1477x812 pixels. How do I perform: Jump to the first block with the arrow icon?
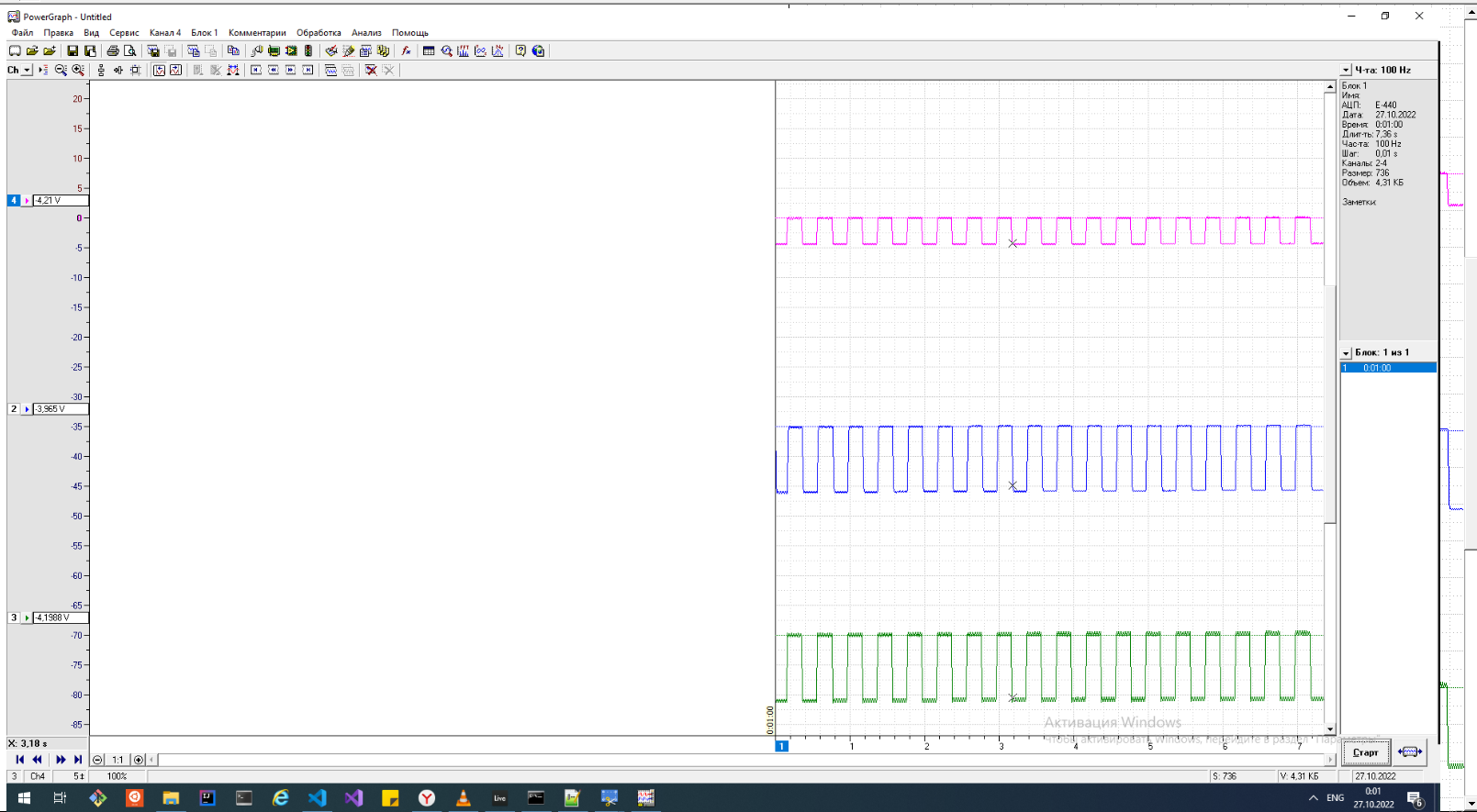pos(19,760)
